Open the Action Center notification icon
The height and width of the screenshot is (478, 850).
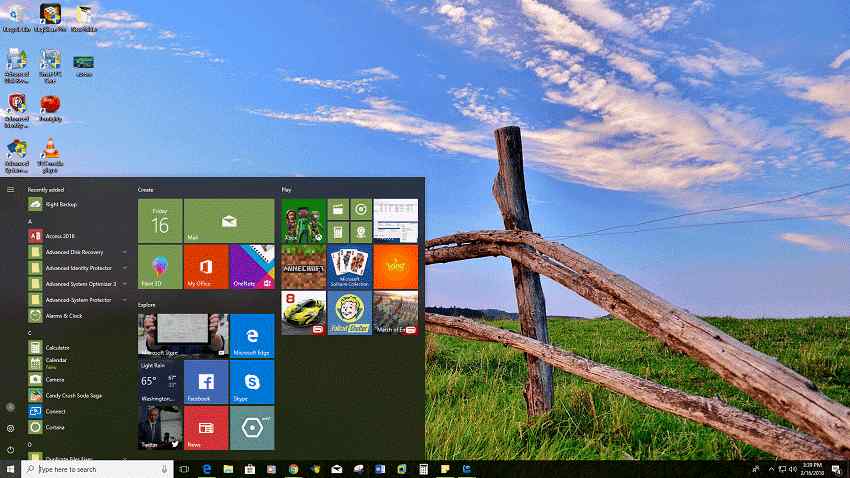(838, 469)
